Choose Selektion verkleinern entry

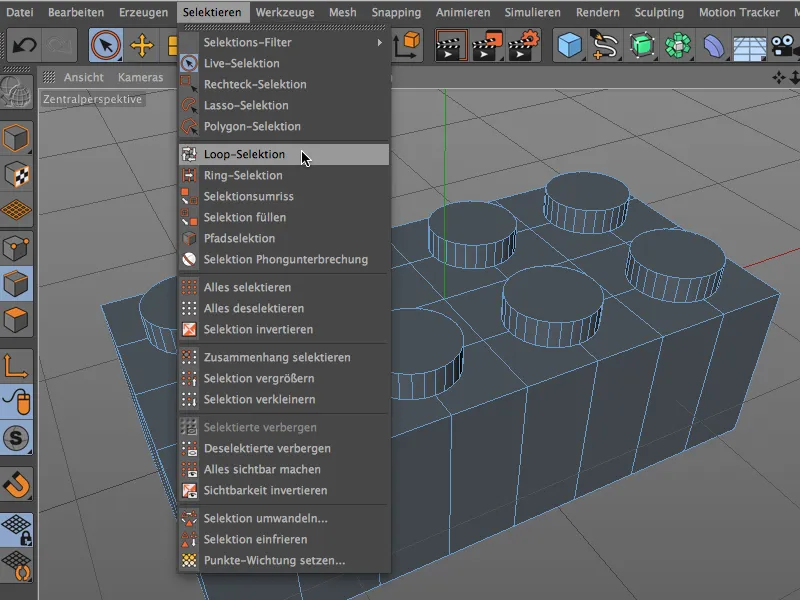pos(284,399)
